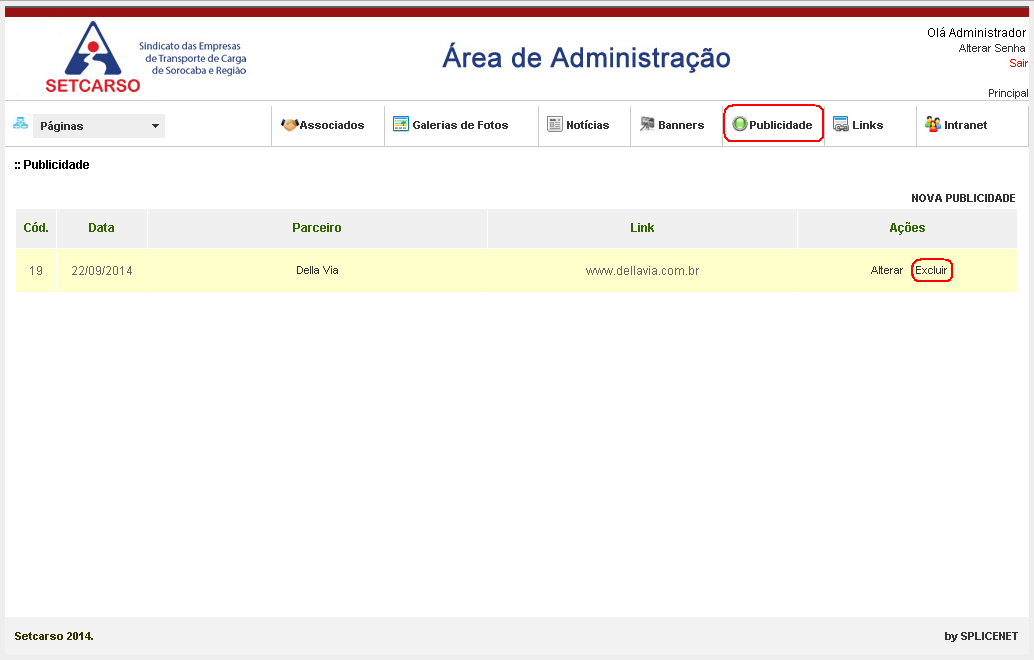Viewport: 1034px width, 660px height.
Task: Click the :: Publicidade page heading
Action: [x=52, y=165]
